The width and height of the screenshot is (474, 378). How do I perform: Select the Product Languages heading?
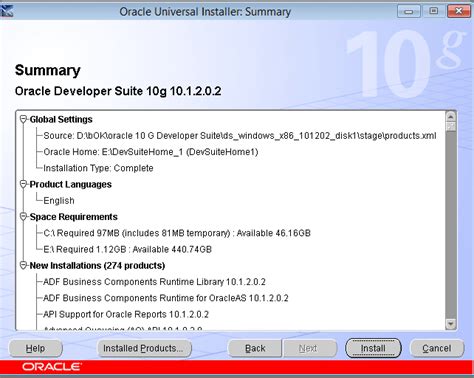71,184
